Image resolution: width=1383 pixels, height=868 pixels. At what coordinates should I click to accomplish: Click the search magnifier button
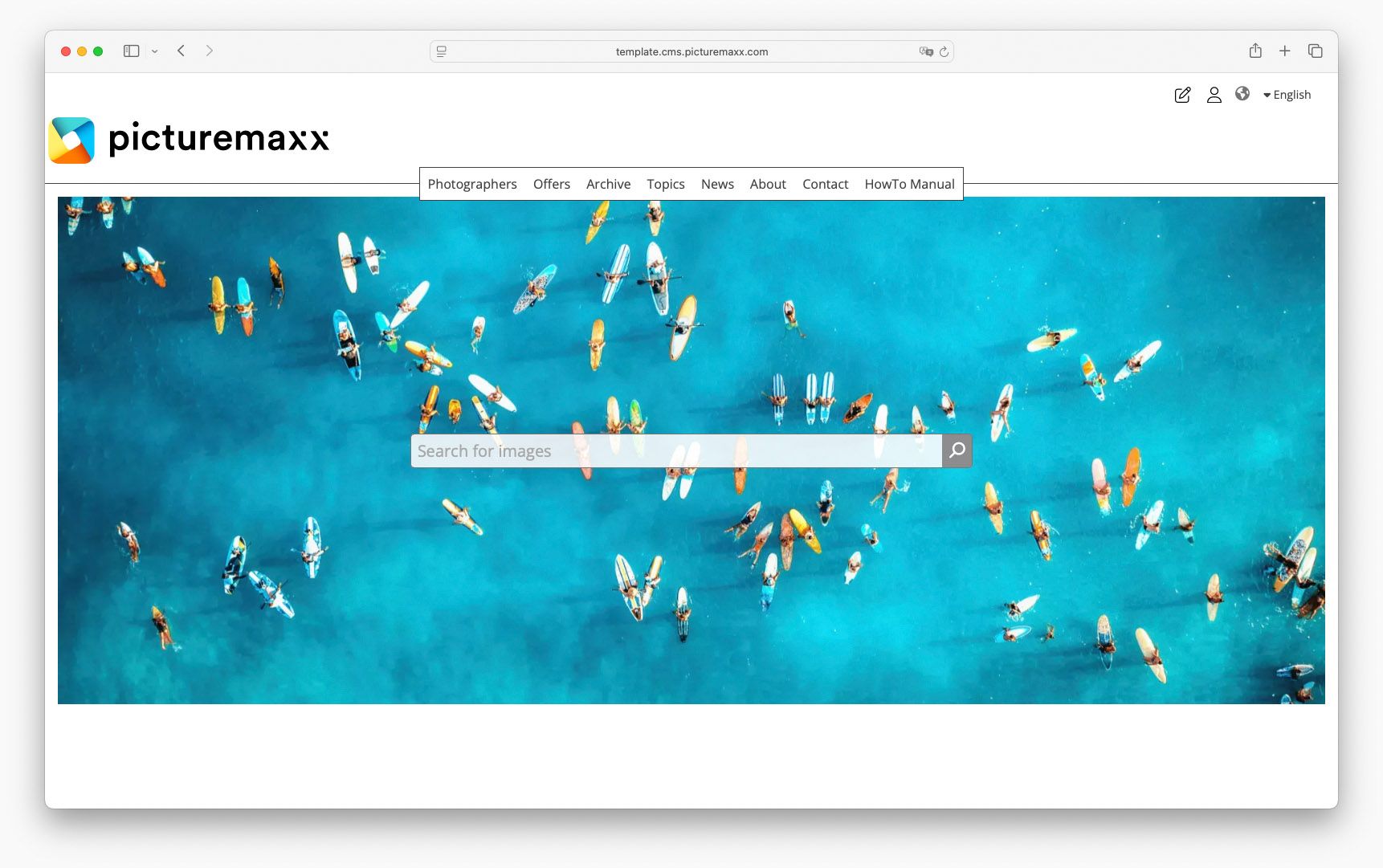coord(957,450)
